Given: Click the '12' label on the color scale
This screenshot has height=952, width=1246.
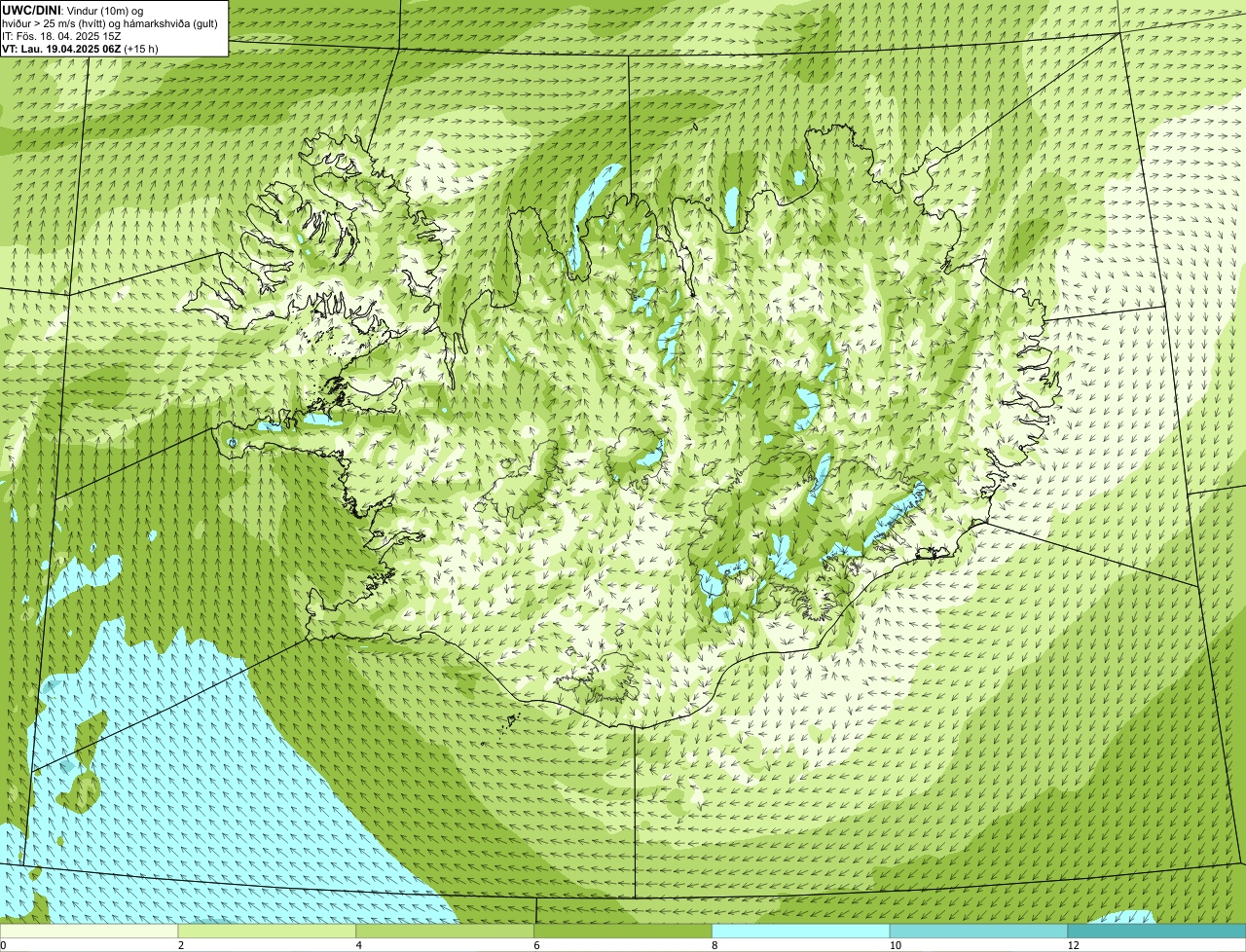Looking at the screenshot, I should [x=1073, y=945].
